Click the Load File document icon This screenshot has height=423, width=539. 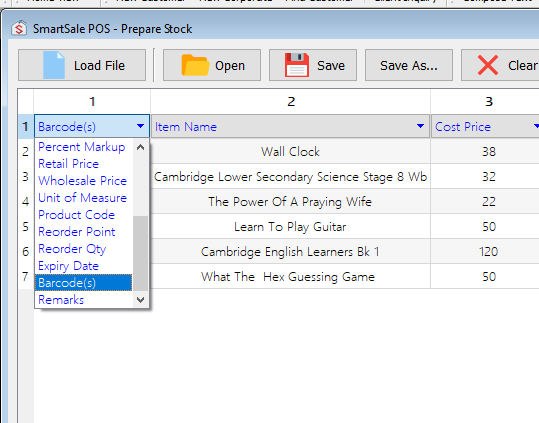(54, 65)
